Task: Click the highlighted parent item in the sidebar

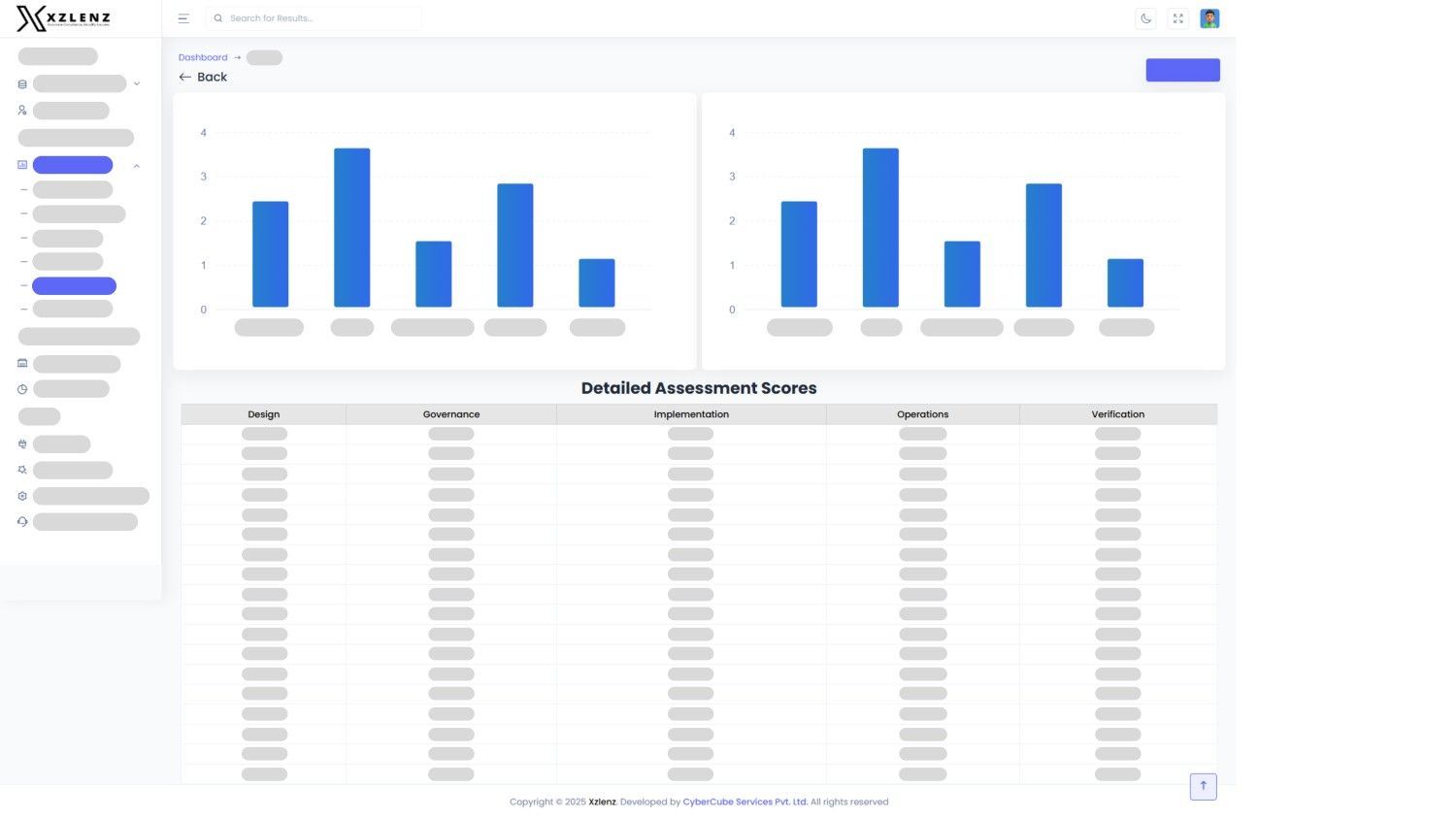Action: (x=73, y=165)
